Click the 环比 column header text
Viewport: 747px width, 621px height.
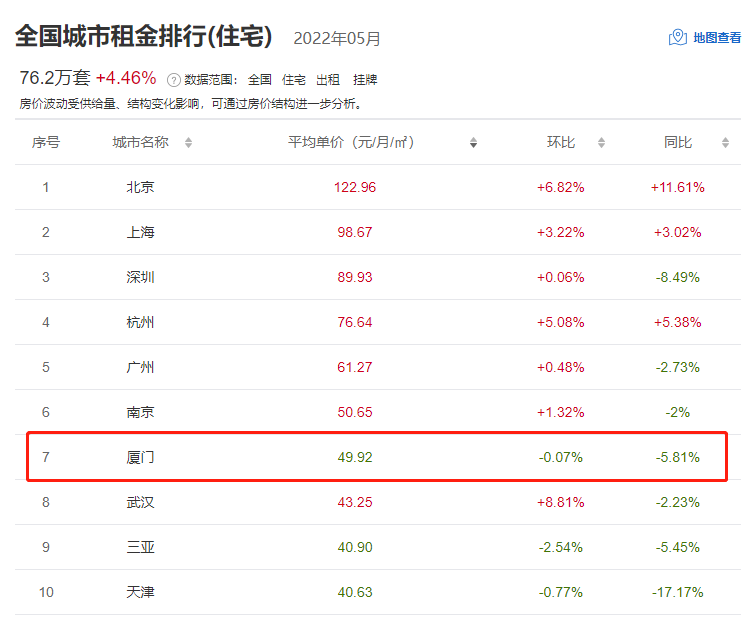coord(561,142)
